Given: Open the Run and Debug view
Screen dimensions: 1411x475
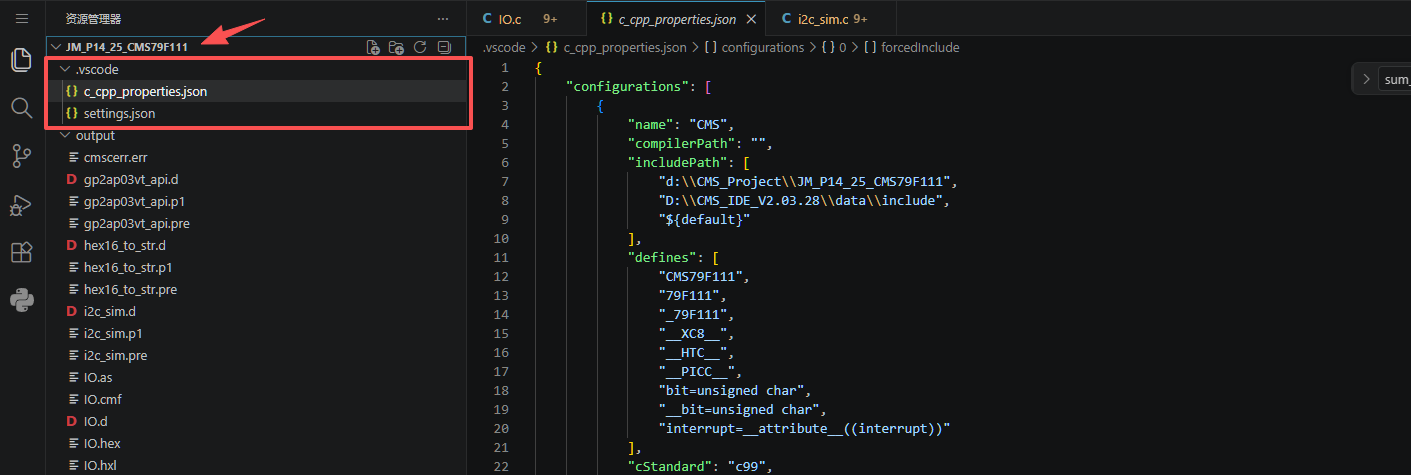Looking at the screenshot, I should click(x=22, y=204).
